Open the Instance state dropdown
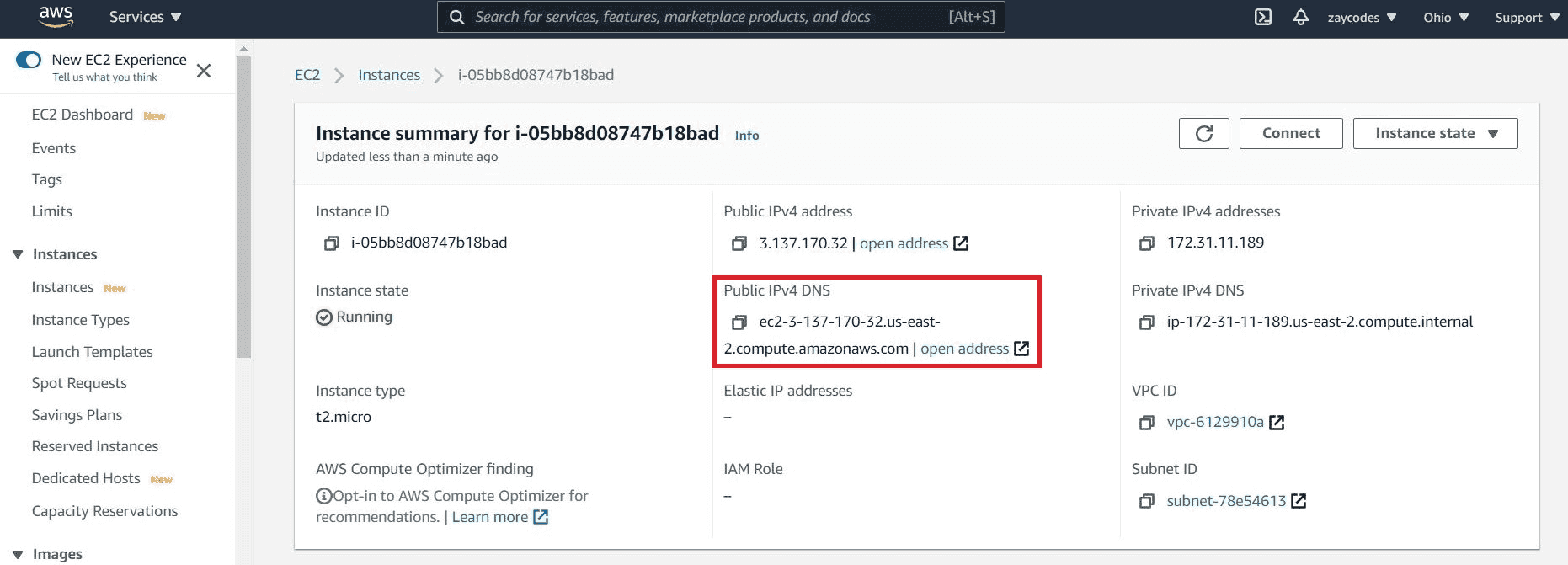Screen dimensions: 1568x565 pyautogui.click(x=1435, y=133)
